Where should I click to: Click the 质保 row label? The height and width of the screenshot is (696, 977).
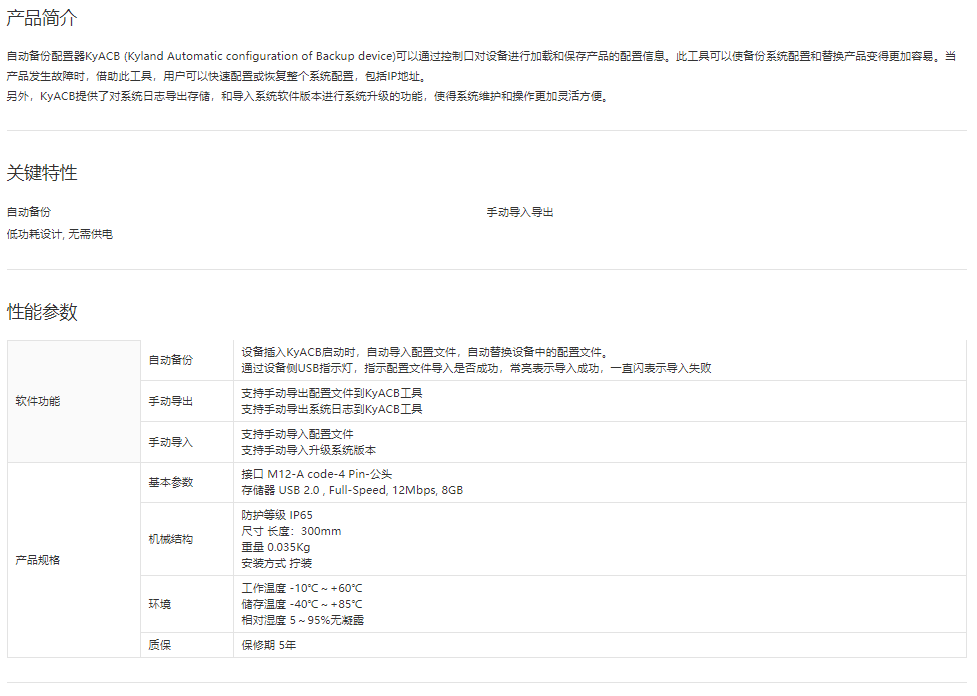[x=160, y=645]
